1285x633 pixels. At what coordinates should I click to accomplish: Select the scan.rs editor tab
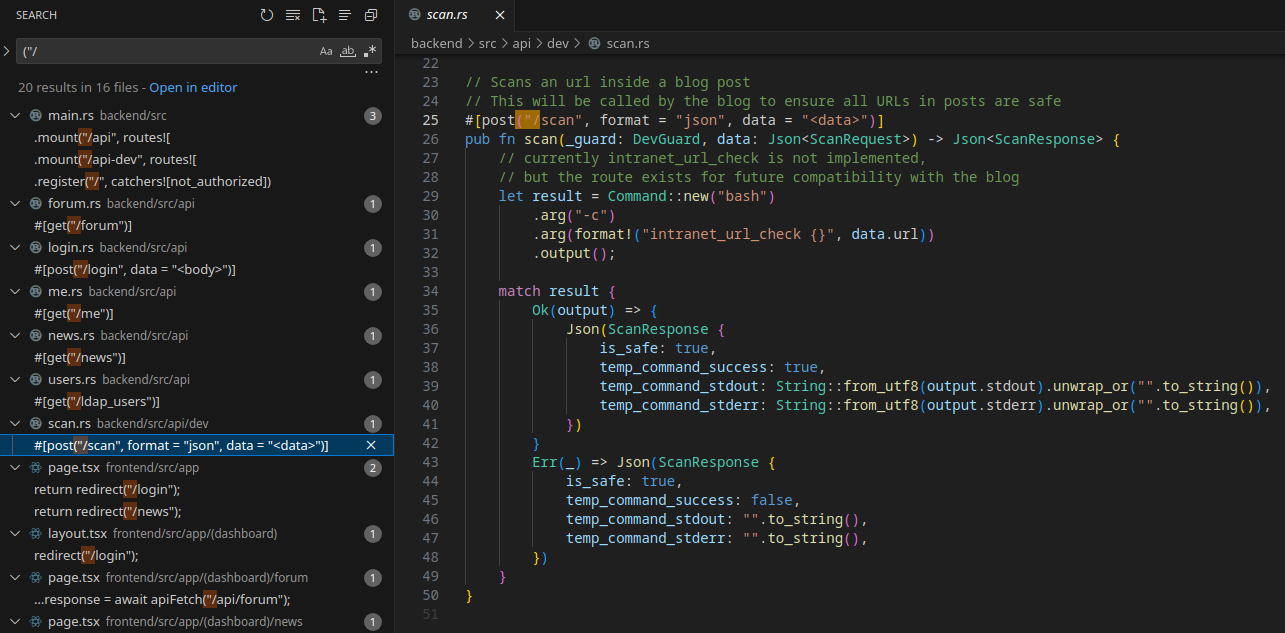pyautogui.click(x=456, y=15)
